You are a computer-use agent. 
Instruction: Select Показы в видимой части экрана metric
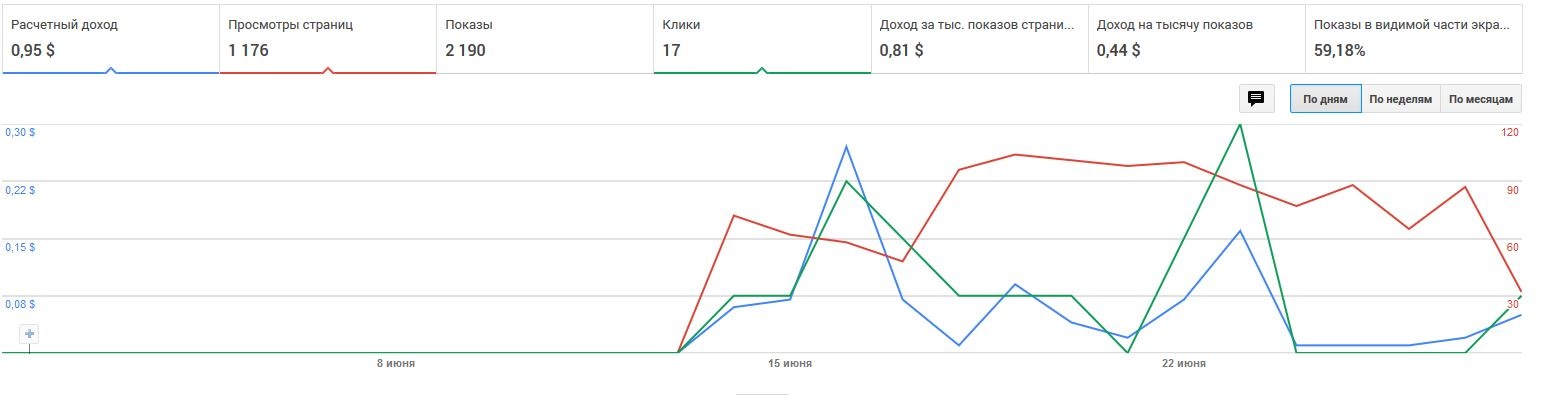[1414, 38]
